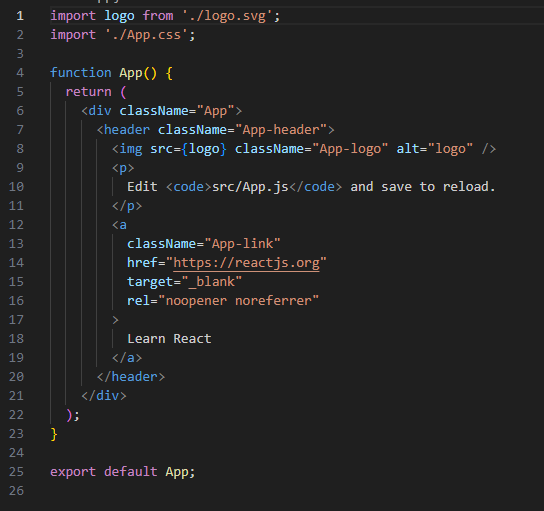544x511 pixels.
Task: Click the 'from' keyword on line 1
Action: 158,16
